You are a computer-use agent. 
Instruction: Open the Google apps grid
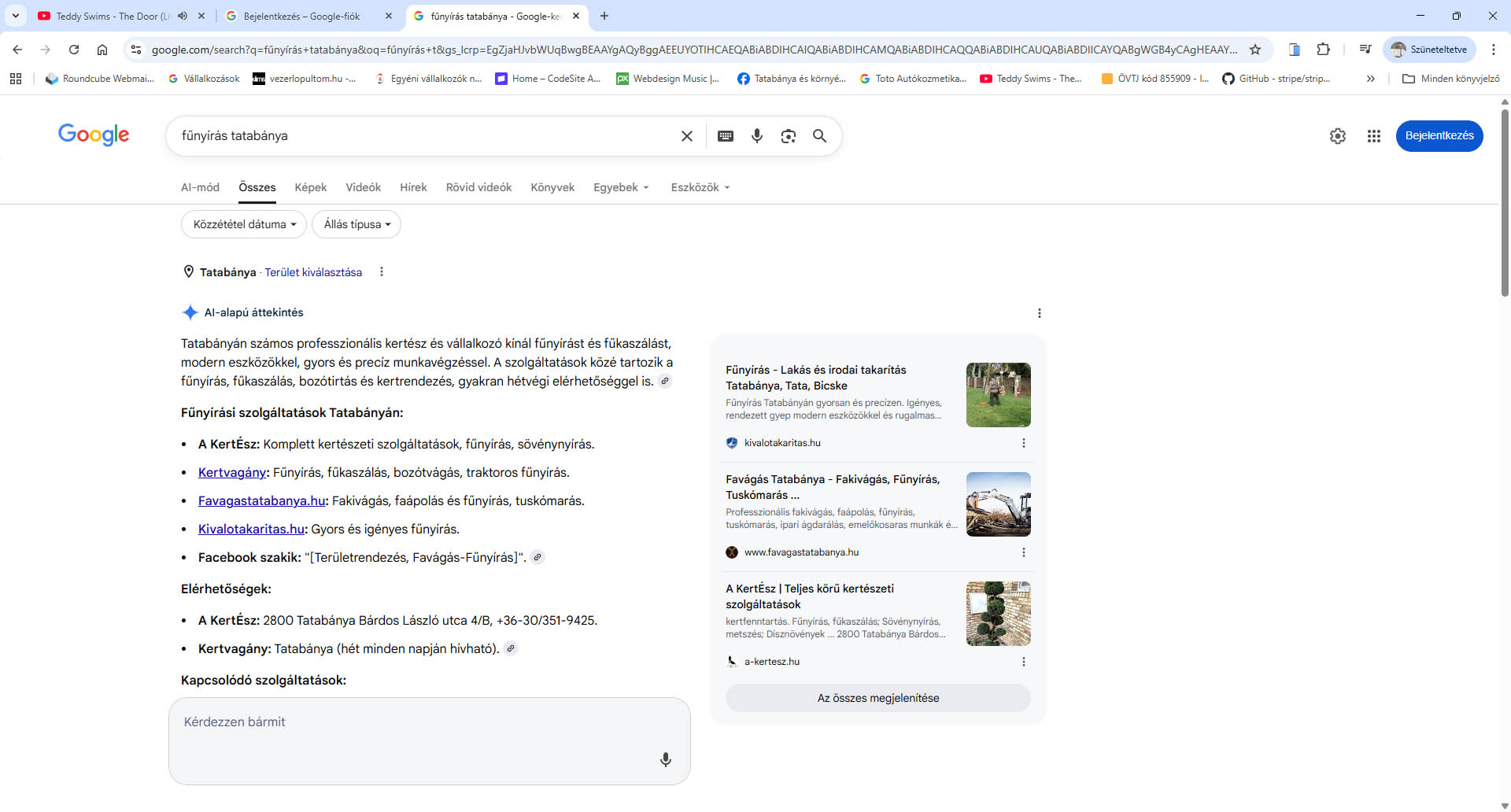(1373, 136)
